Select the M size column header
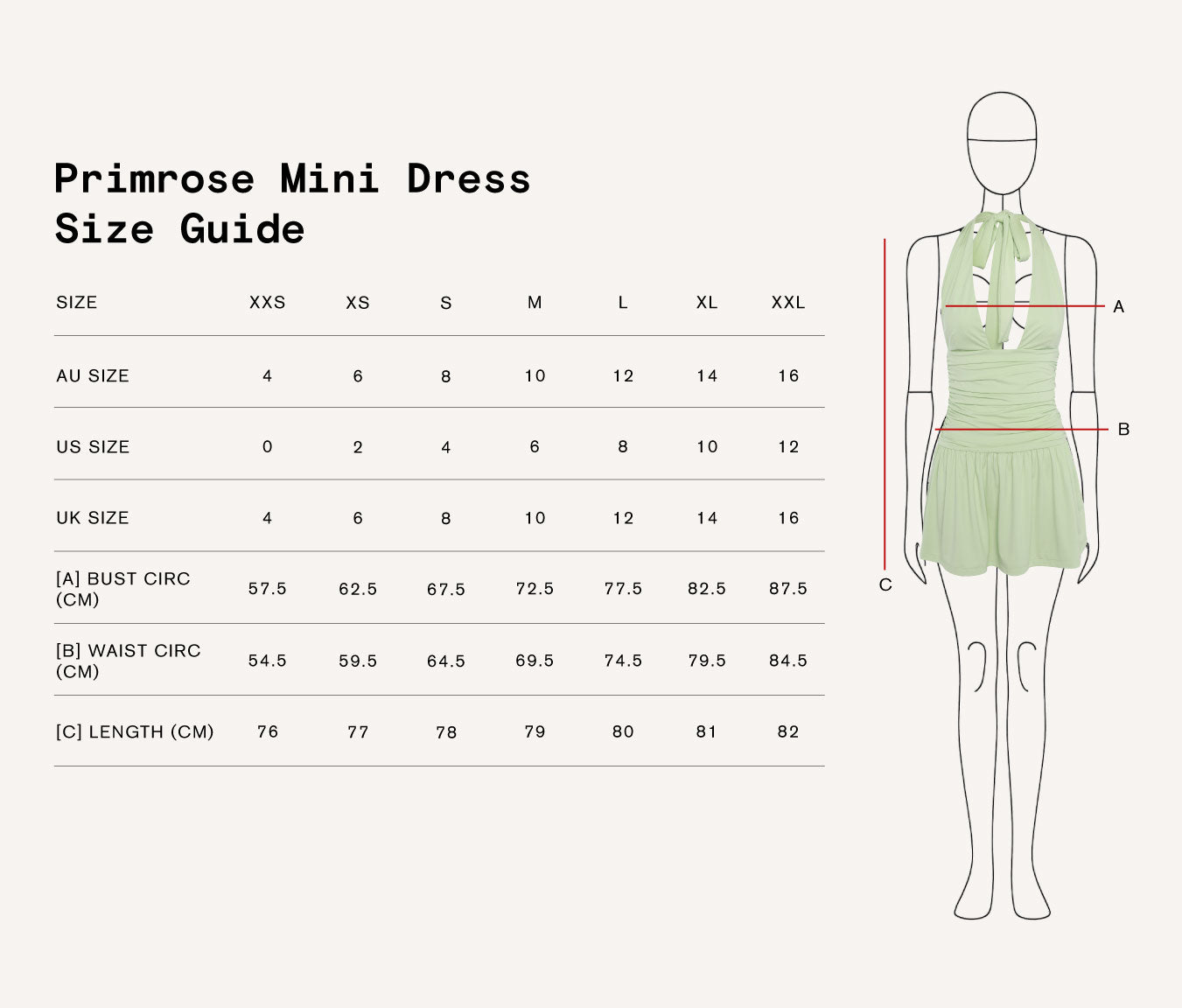 click(x=535, y=303)
